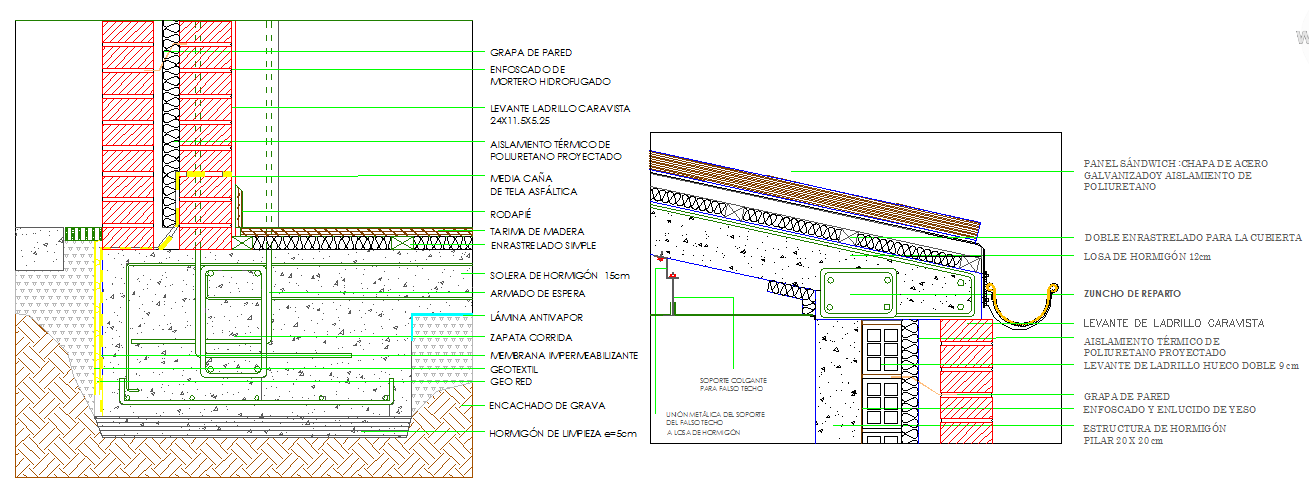Click the SOPORTE COLGANTE PARA FALSO TECHO note
Screen dimensions: 1309x494
click(x=733, y=383)
